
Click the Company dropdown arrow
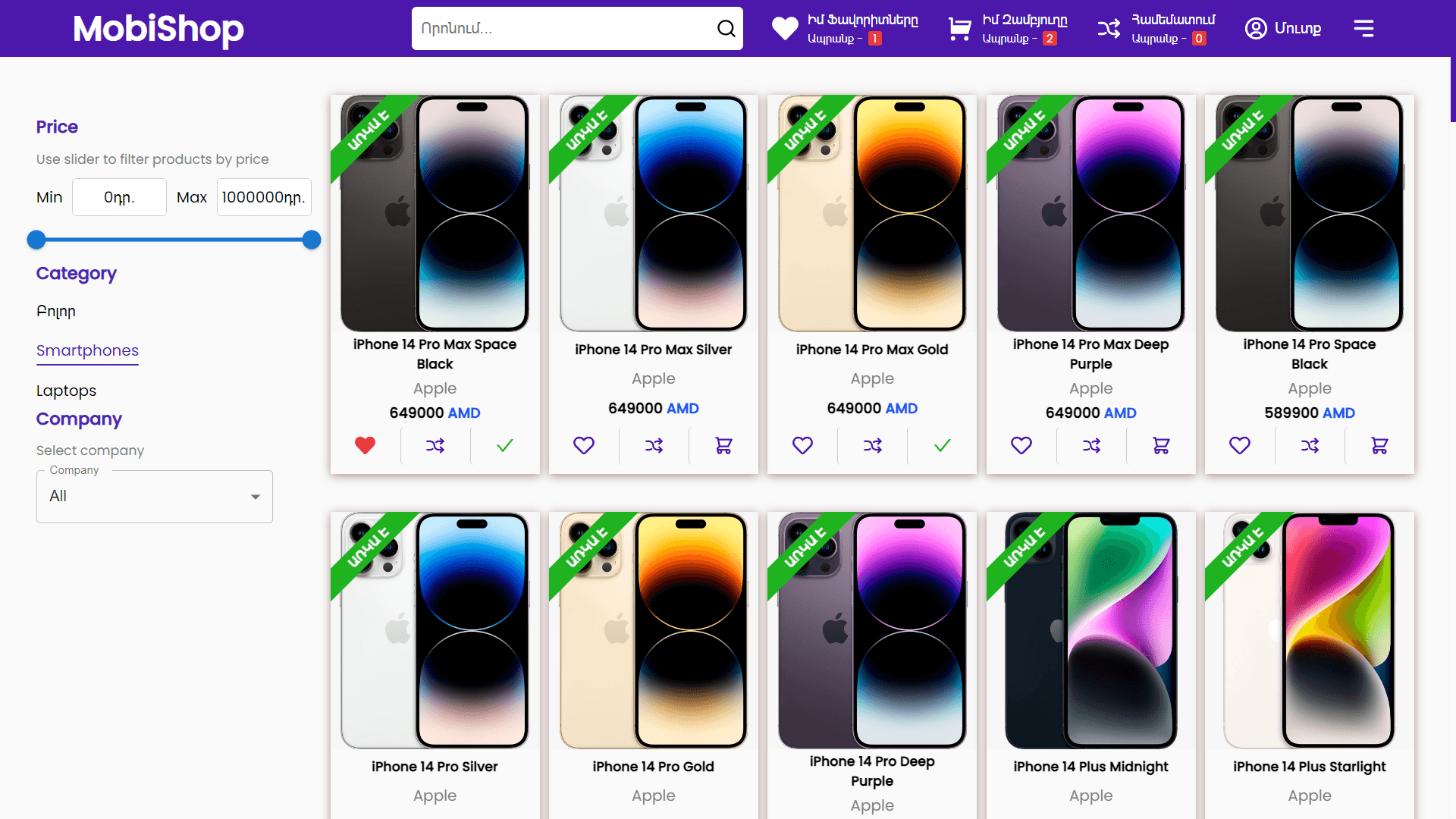click(x=256, y=497)
